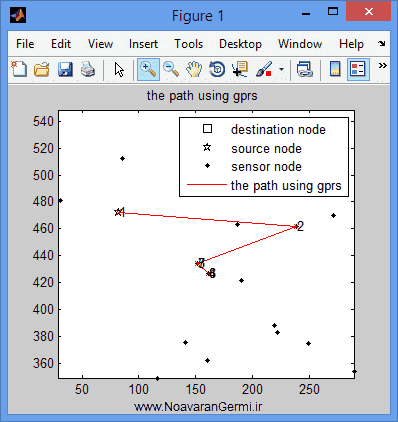Click the y-axis tick label 360
398x422 pixels.
[x=43, y=363]
